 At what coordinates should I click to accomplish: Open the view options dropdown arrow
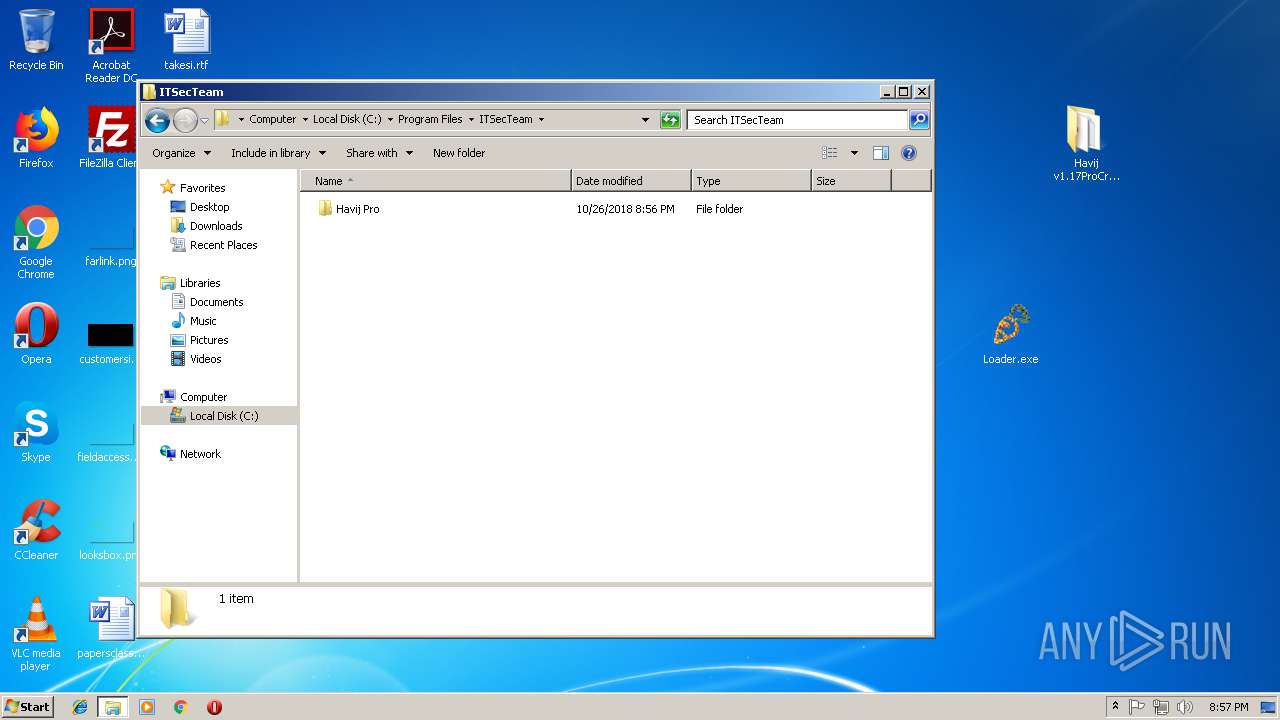pyautogui.click(x=854, y=153)
